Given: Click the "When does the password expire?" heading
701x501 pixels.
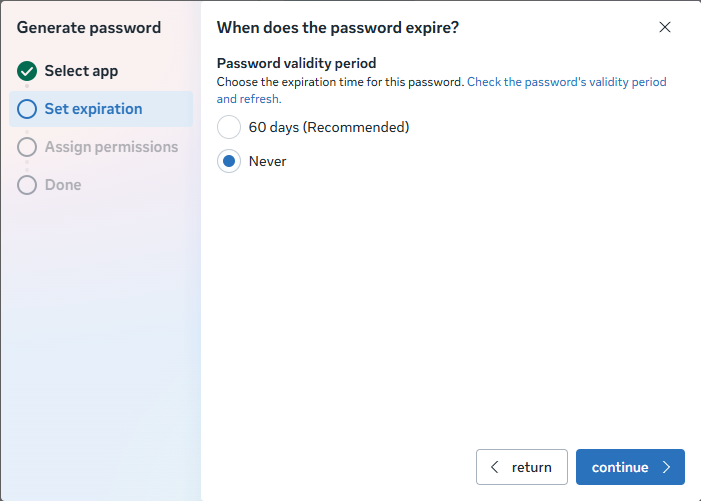Looking at the screenshot, I should click(338, 27).
